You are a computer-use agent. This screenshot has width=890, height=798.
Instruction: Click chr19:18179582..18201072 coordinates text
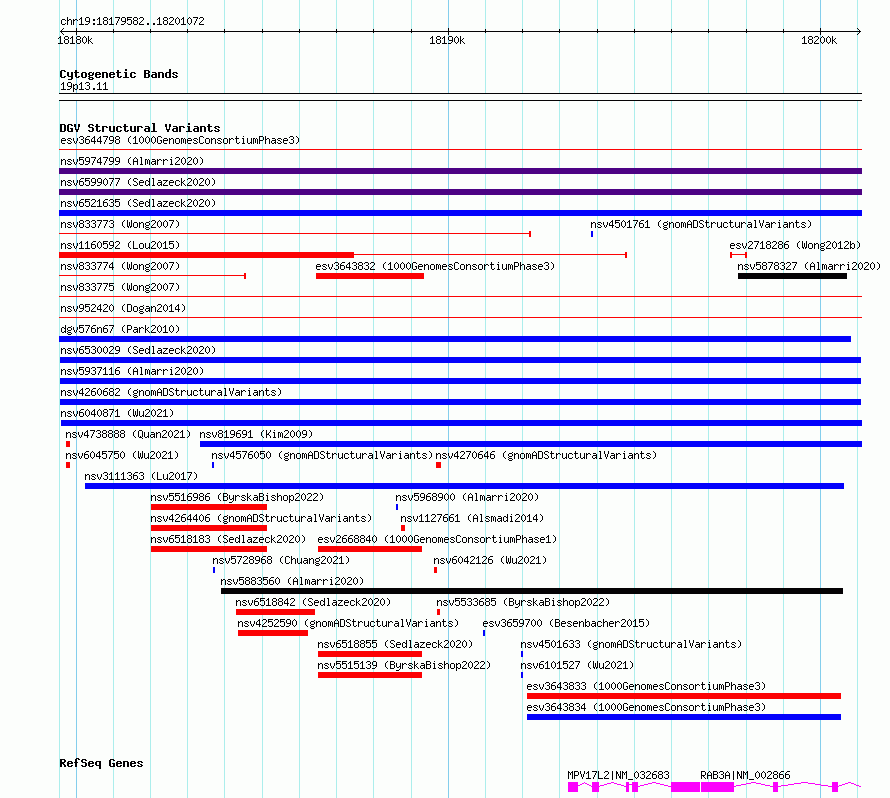[132, 22]
